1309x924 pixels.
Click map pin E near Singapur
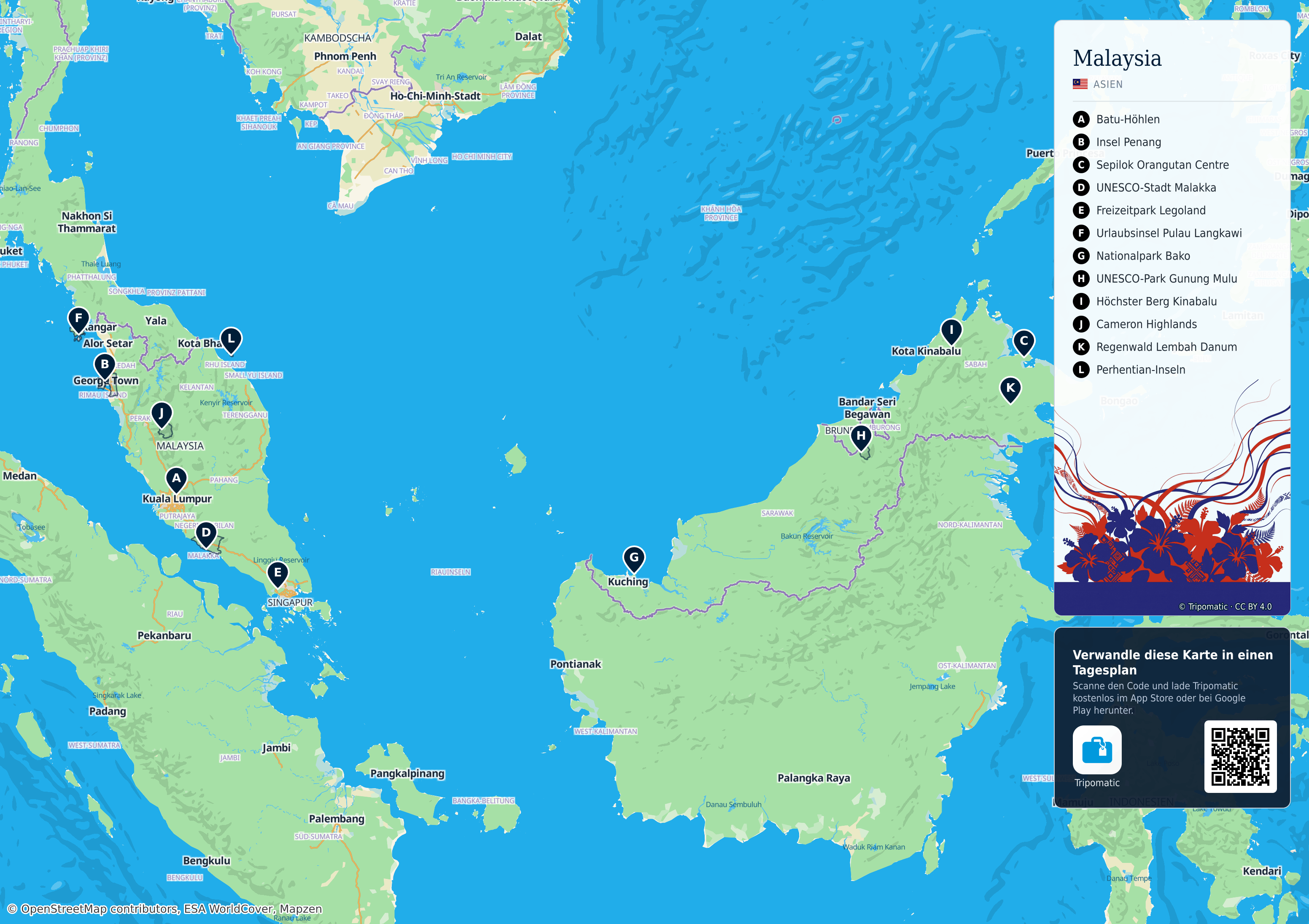(x=277, y=574)
